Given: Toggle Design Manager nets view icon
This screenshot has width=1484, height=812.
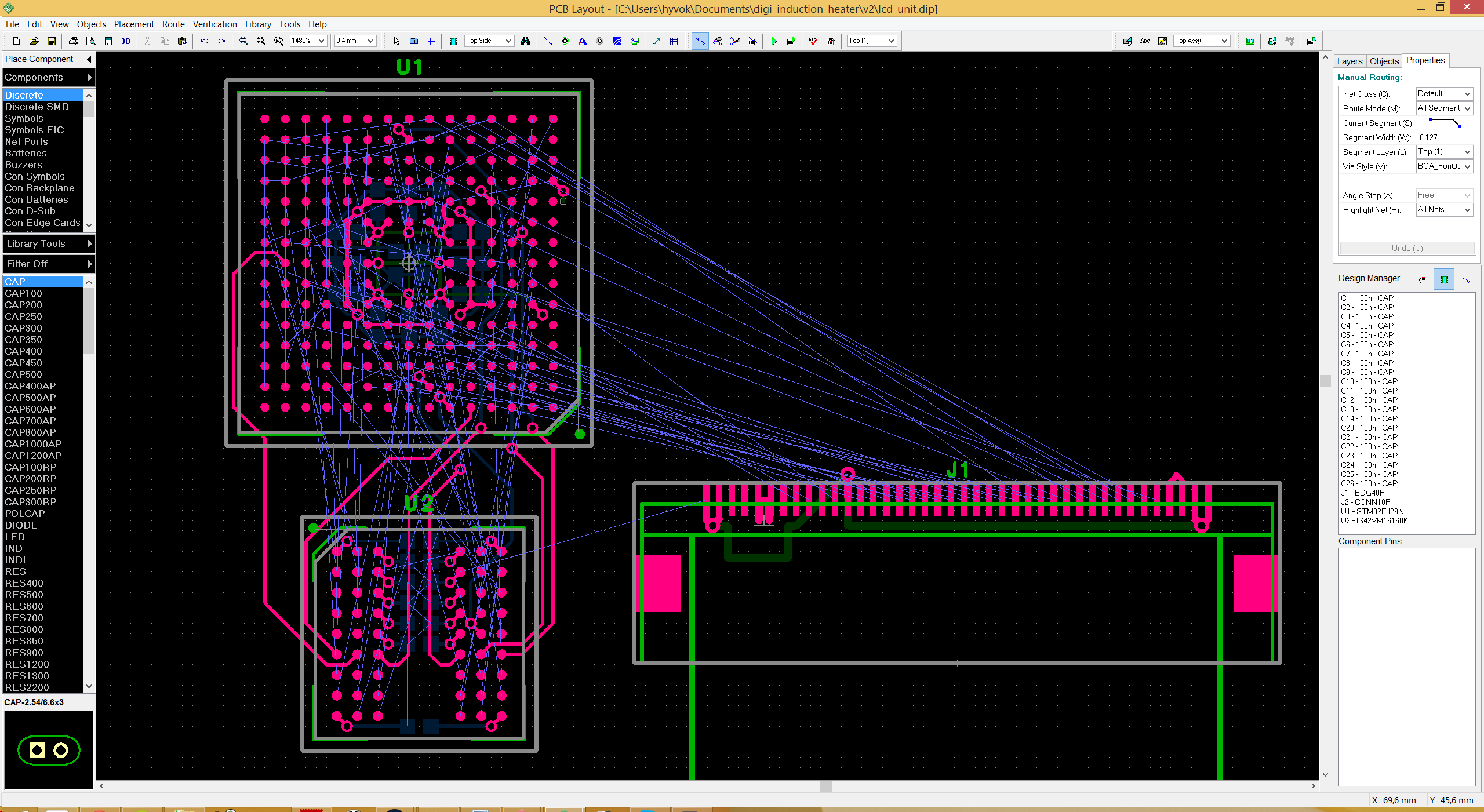Looking at the screenshot, I should 1465,279.
